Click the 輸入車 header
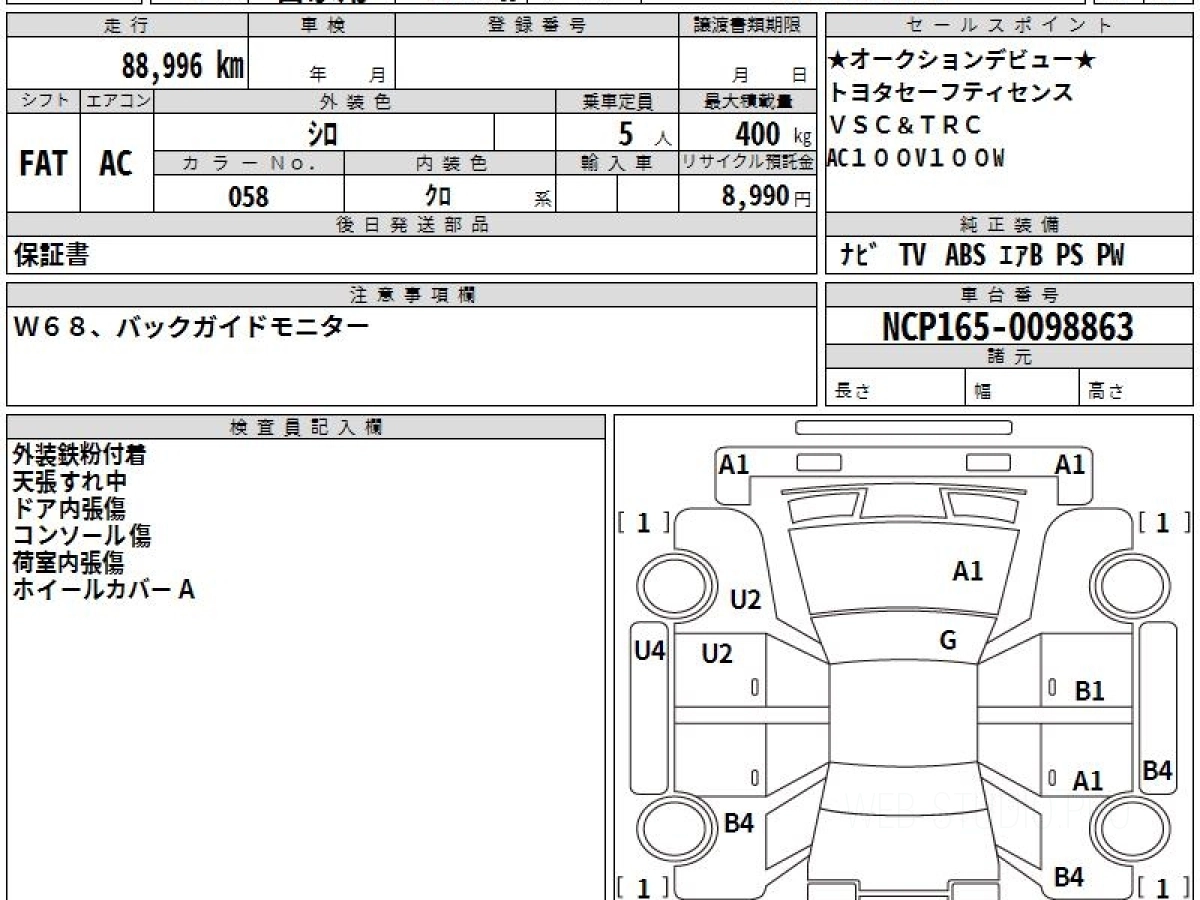The width and height of the screenshot is (1200, 900). 617,164
